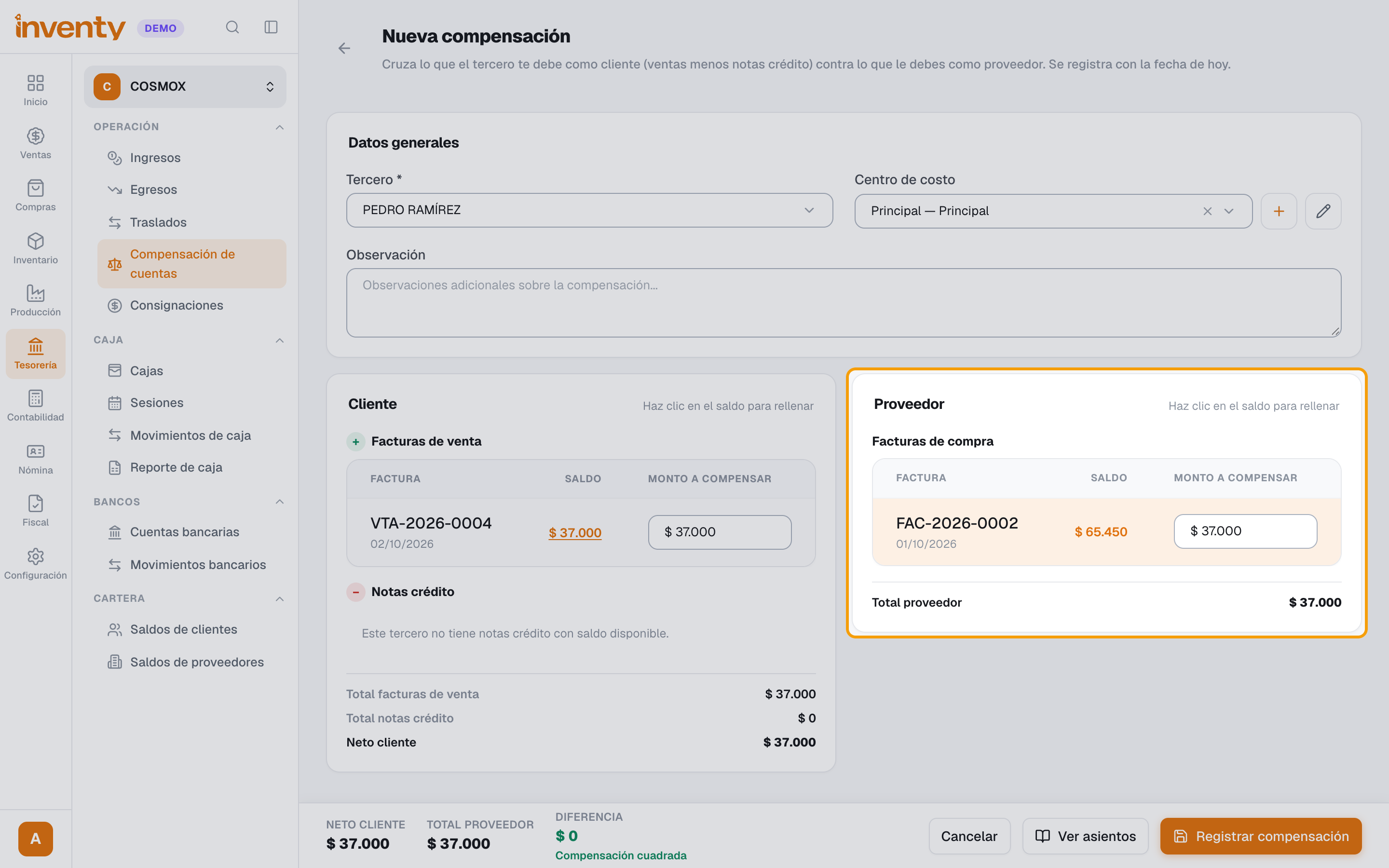
Task: Select the Tesorería module
Action: pyautogui.click(x=36, y=353)
